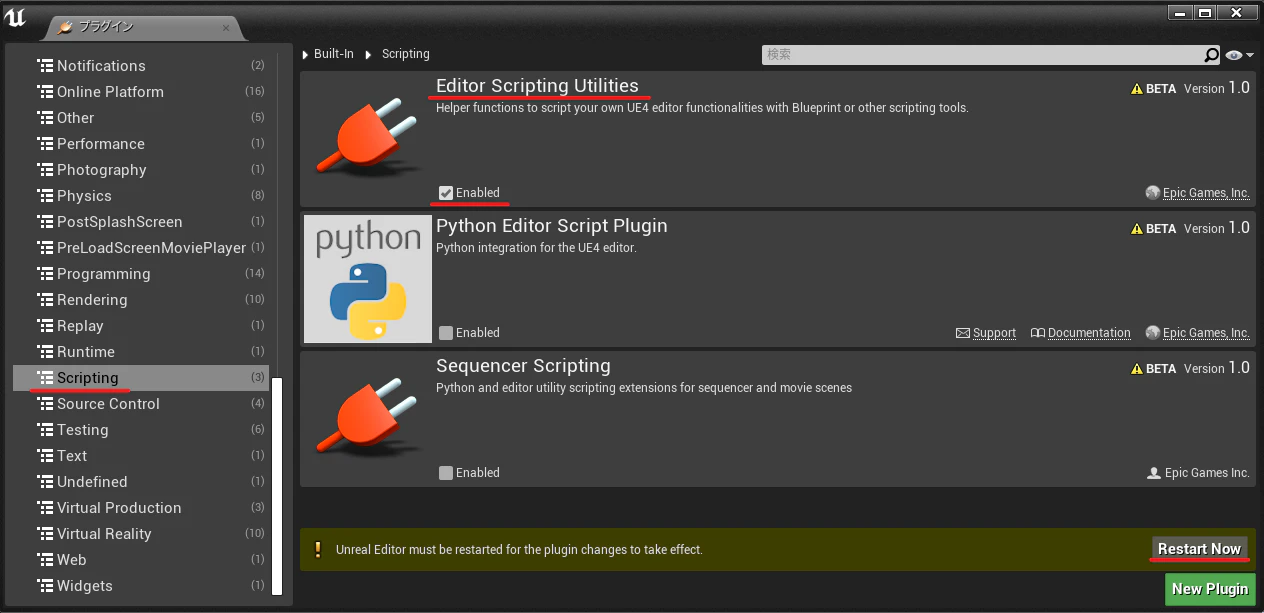Image resolution: width=1264 pixels, height=613 pixels.
Task: Select the Other category
Action: (141, 118)
